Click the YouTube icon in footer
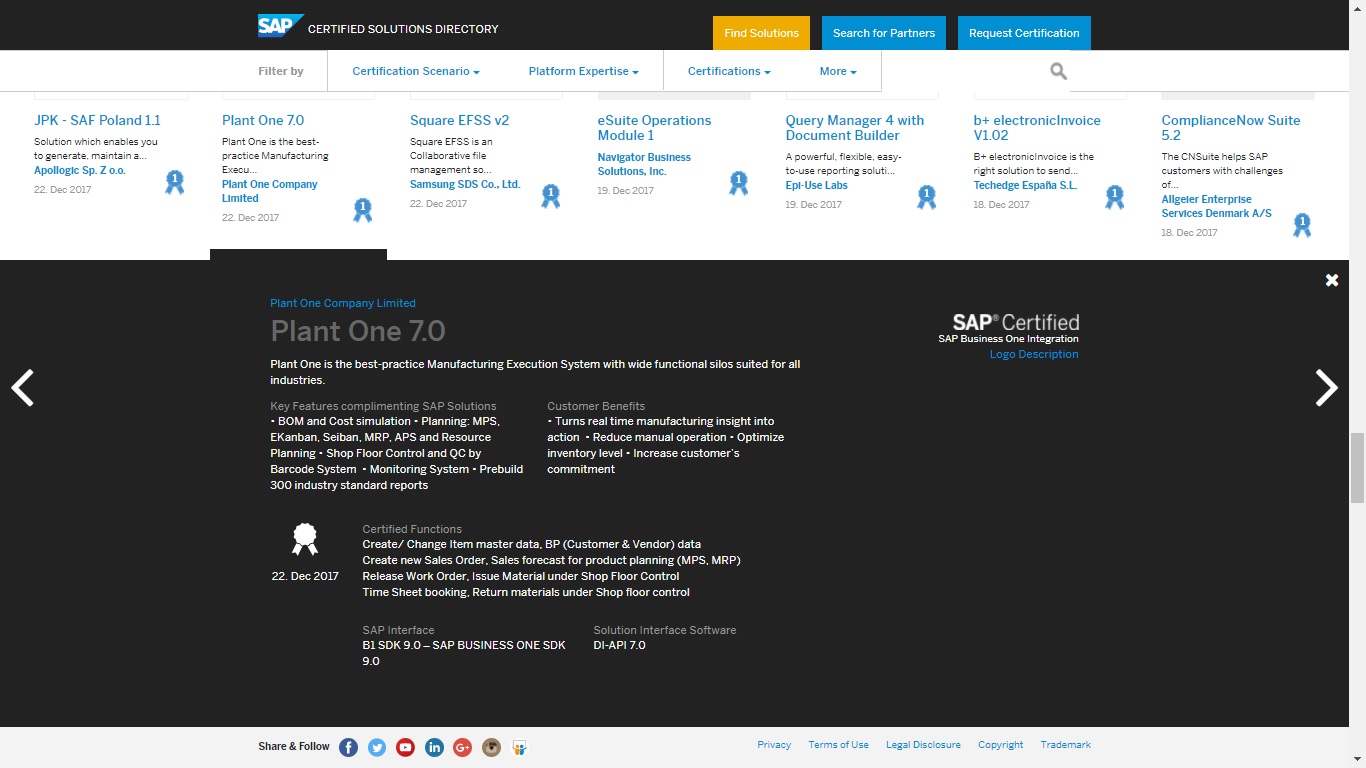 click(x=405, y=747)
